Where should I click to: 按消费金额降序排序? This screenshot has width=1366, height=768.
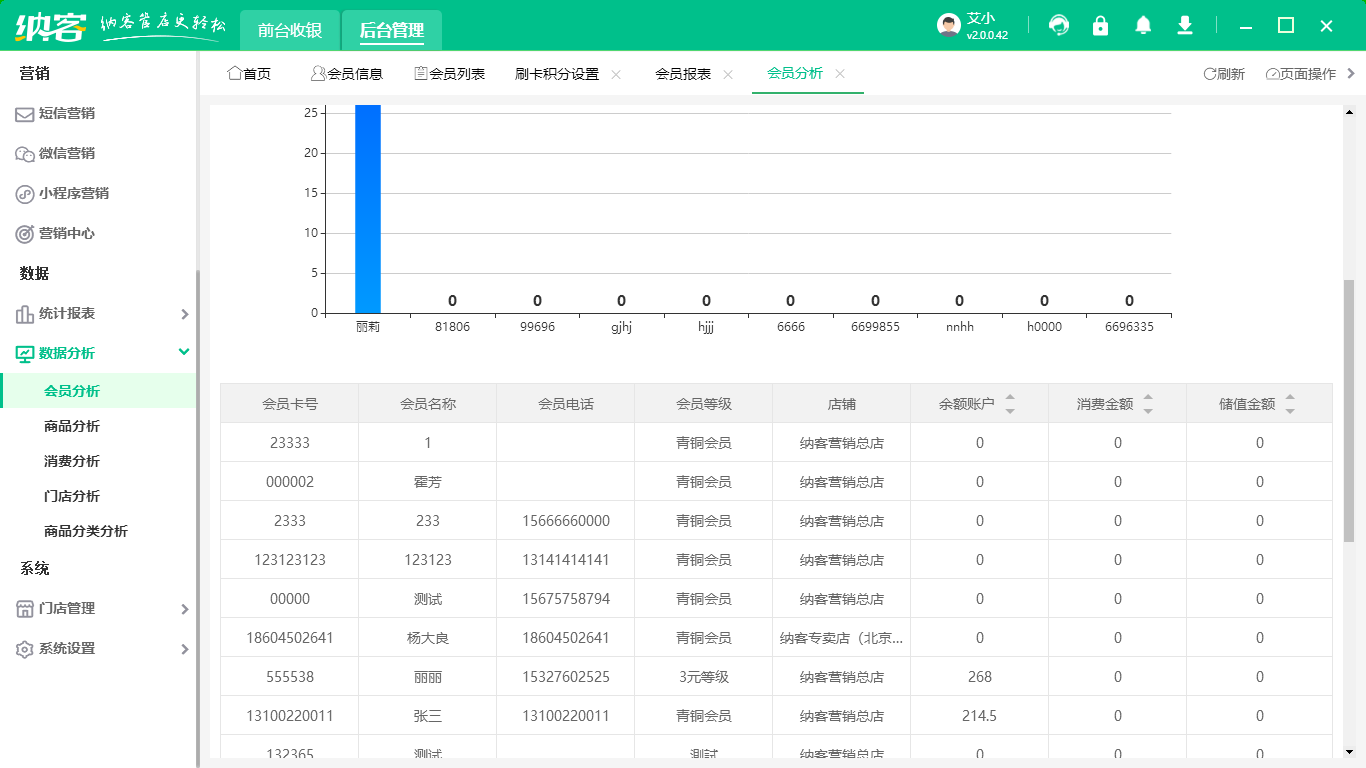tap(1147, 409)
